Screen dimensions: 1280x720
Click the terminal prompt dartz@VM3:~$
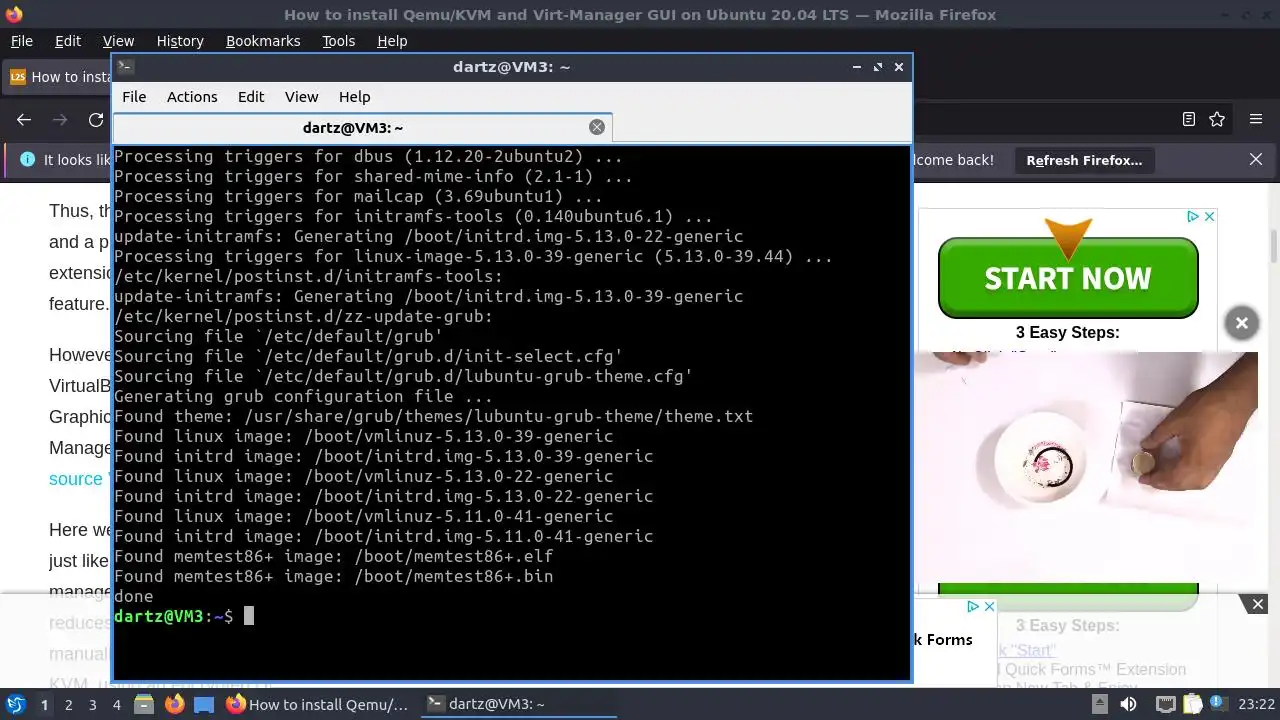coord(174,616)
